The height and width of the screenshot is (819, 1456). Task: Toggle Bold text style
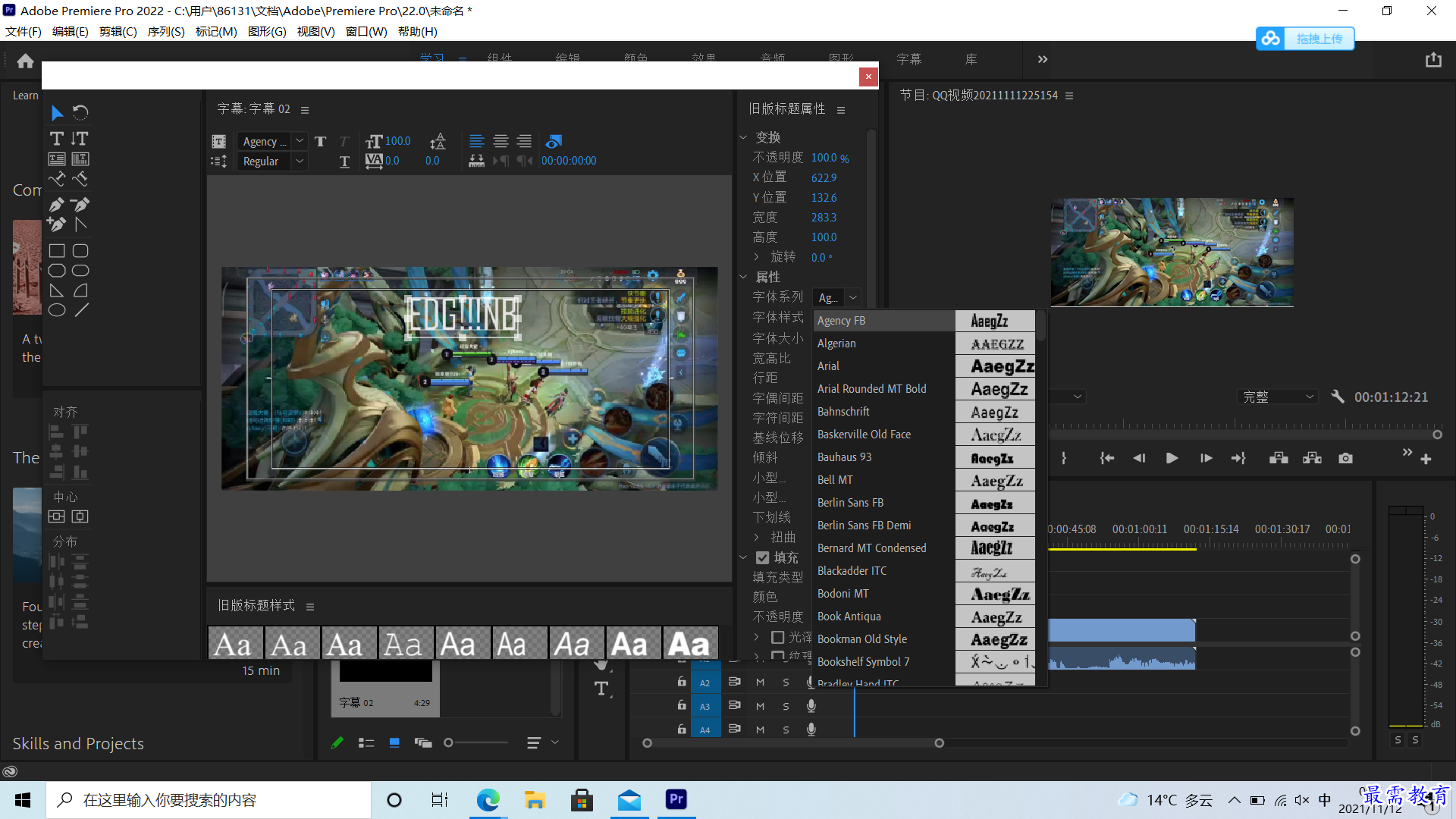point(320,141)
